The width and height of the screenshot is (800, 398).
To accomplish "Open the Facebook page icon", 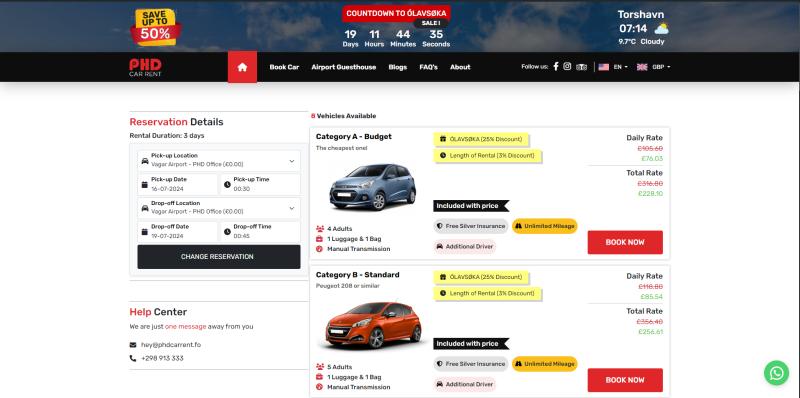I will 556,66.
